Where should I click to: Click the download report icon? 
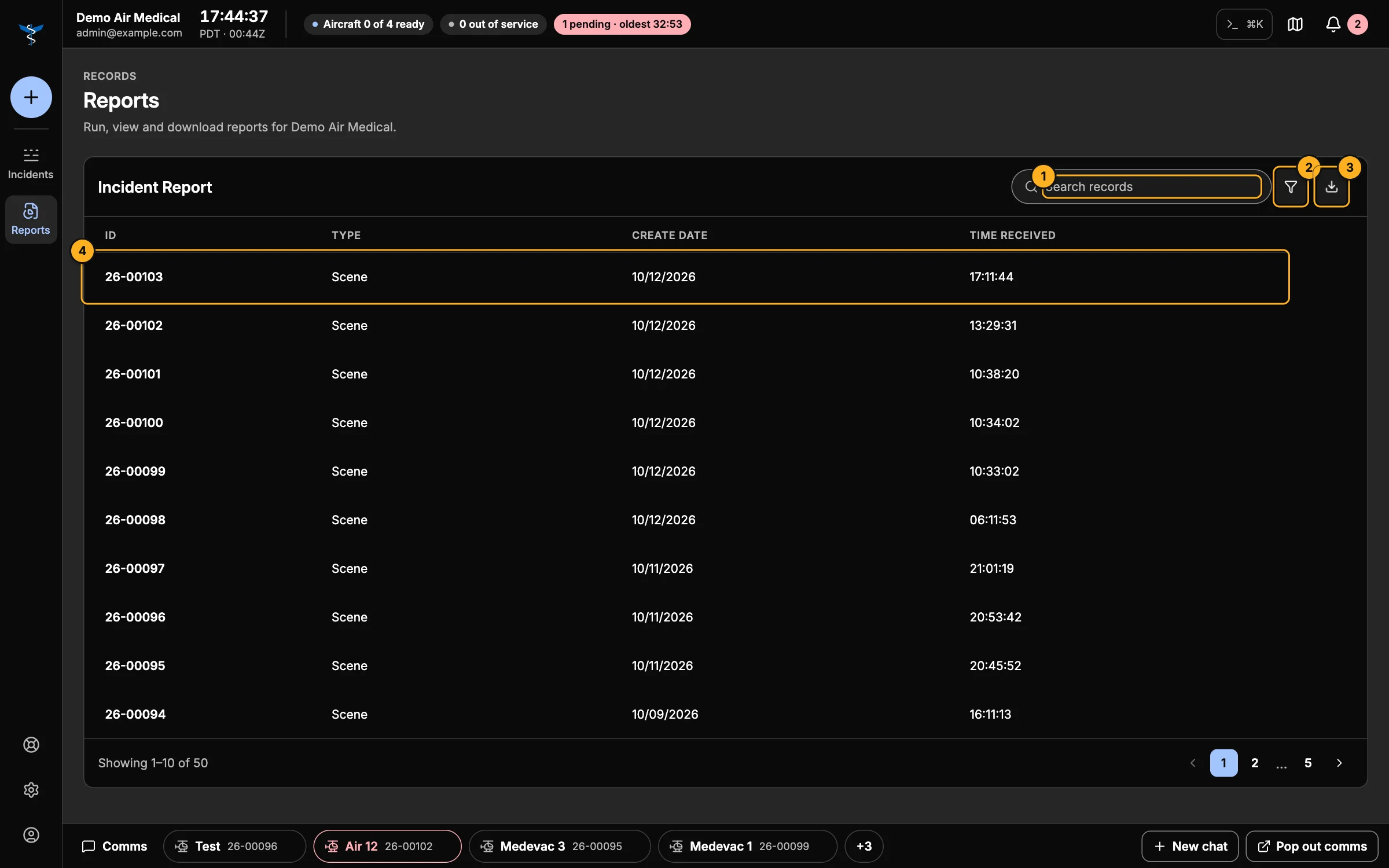pyautogui.click(x=1332, y=187)
